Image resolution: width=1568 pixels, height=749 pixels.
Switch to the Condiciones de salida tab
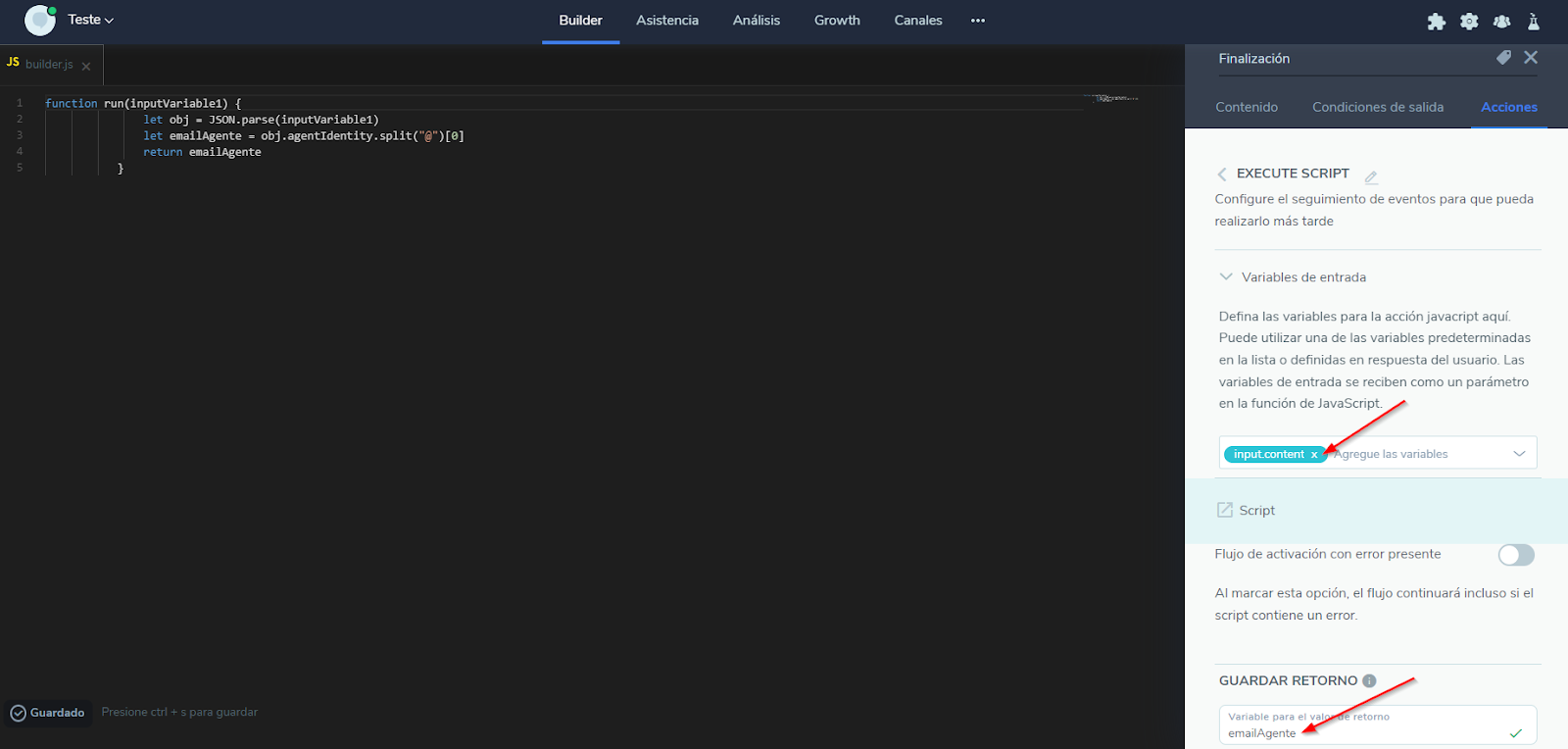pyautogui.click(x=1377, y=107)
